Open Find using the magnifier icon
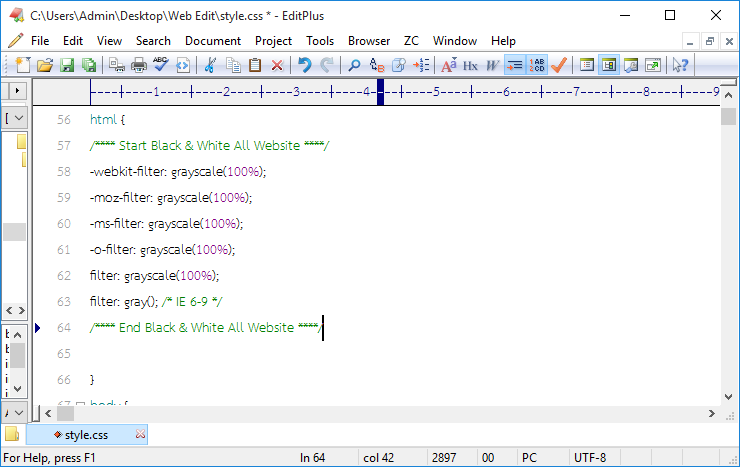 click(x=353, y=65)
